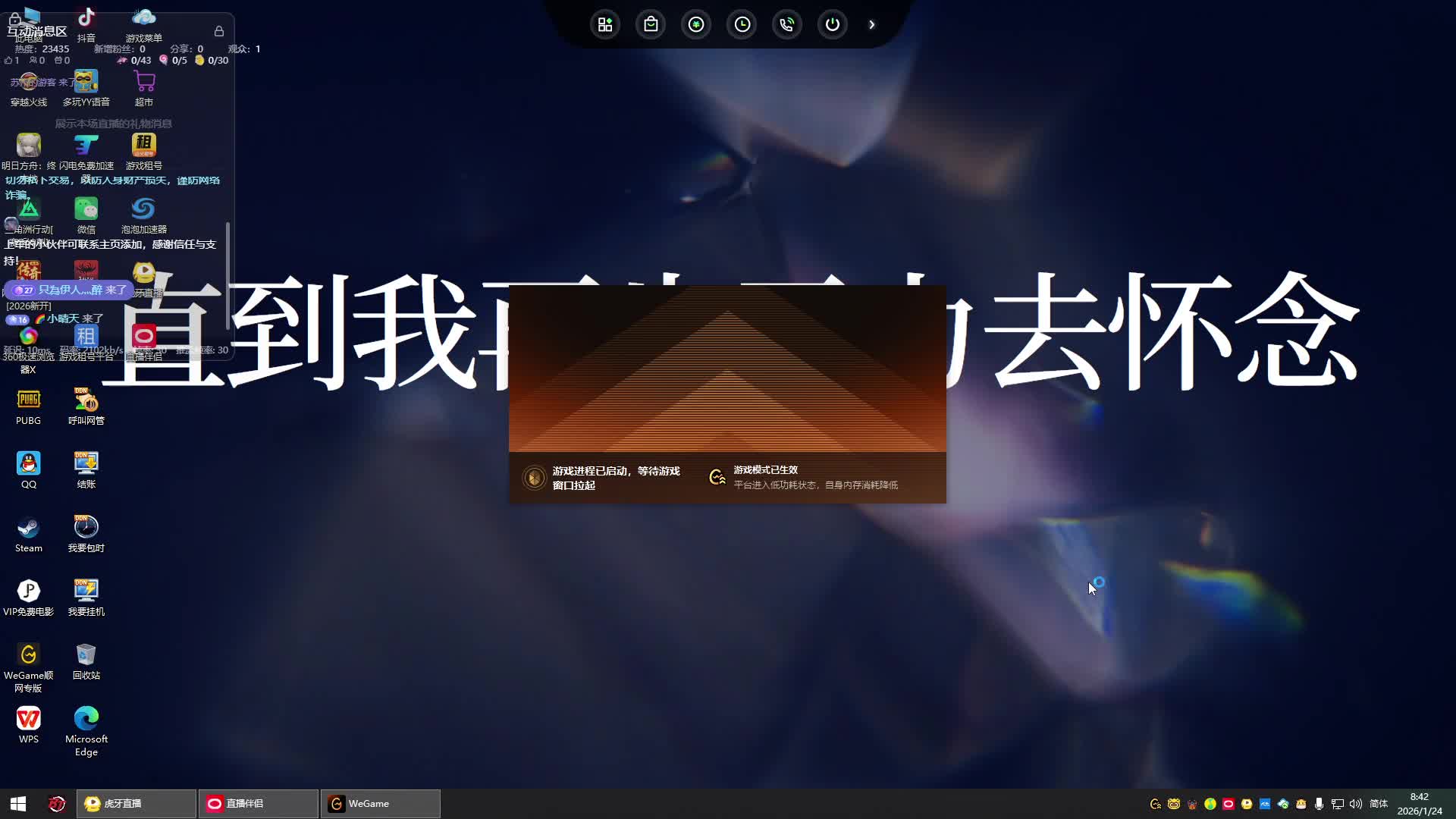This screenshot has height=819, width=1456.
Task: Expand the chevron on the floating toolbar
Action: [872, 24]
